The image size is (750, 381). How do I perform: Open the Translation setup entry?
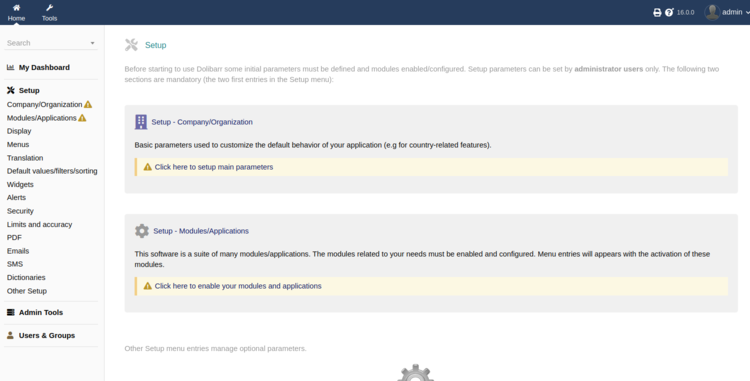pyautogui.click(x=25, y=158)
